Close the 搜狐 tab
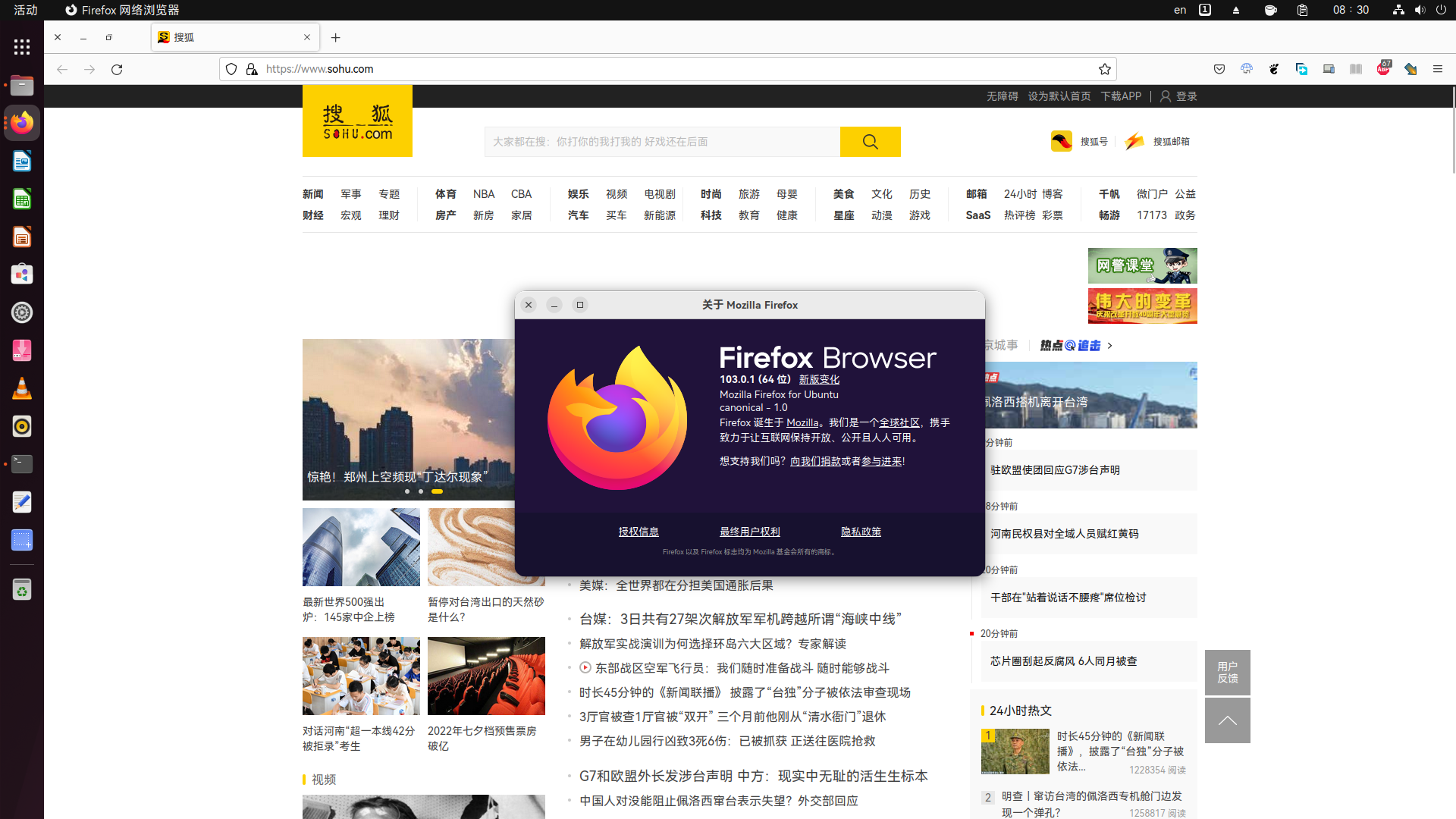1456x819 pixels. [x=307, y=37]
